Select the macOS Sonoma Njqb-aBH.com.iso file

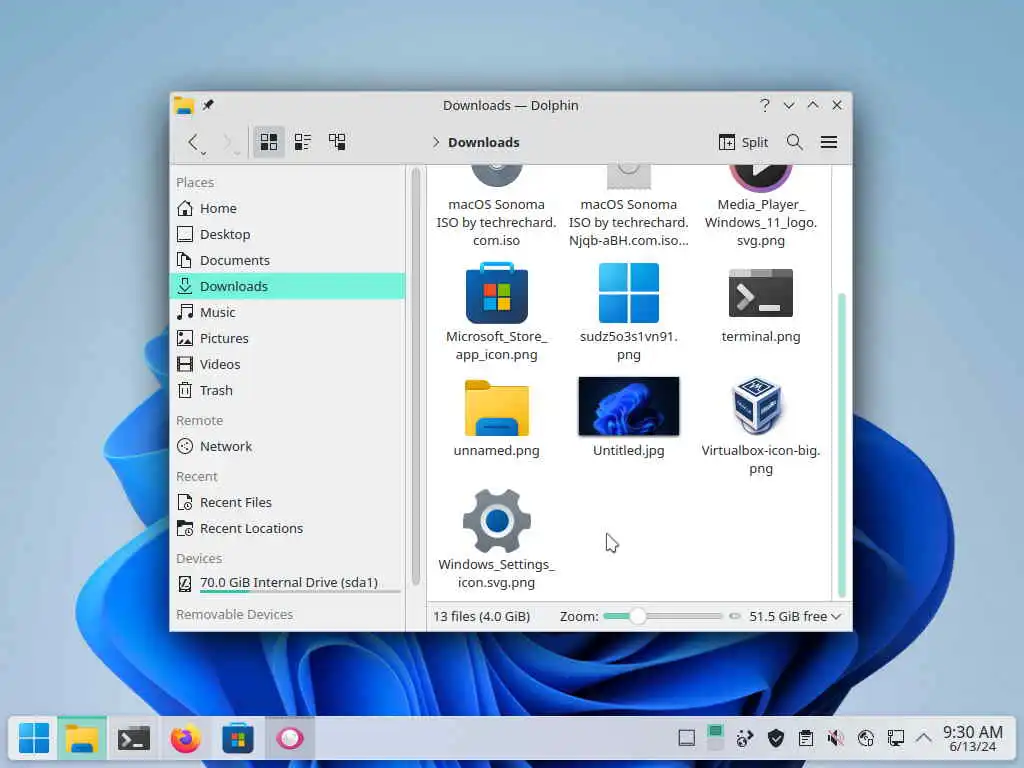[628, 206]
